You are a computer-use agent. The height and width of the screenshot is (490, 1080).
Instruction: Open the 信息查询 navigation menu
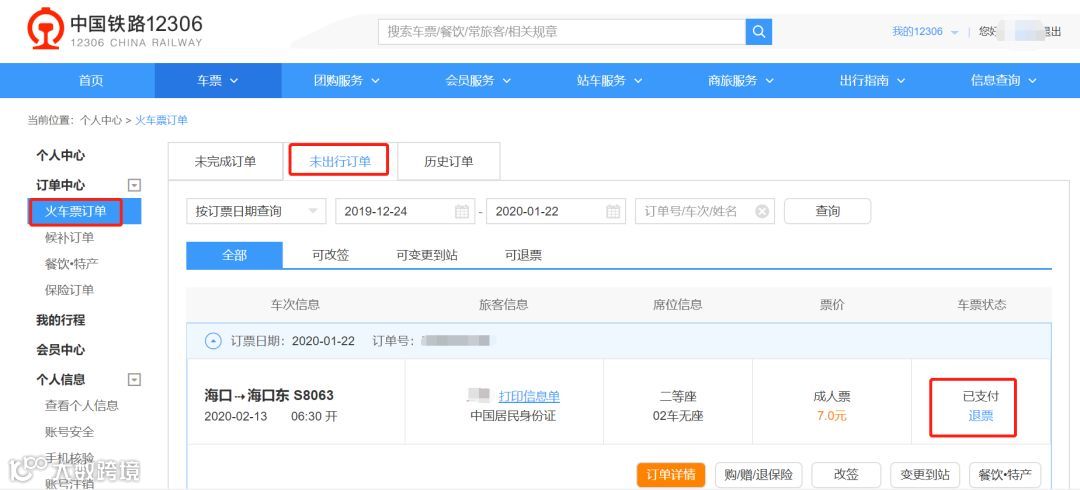tap(1004, 81)
